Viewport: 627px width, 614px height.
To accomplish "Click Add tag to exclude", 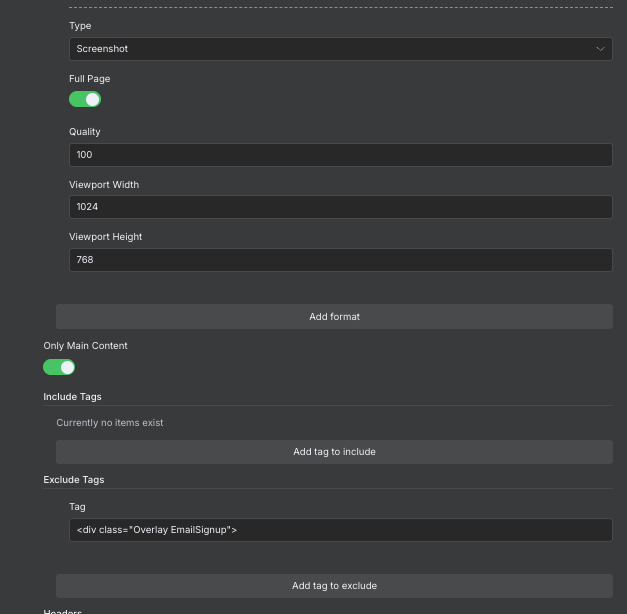I will (x=334, y=586).
